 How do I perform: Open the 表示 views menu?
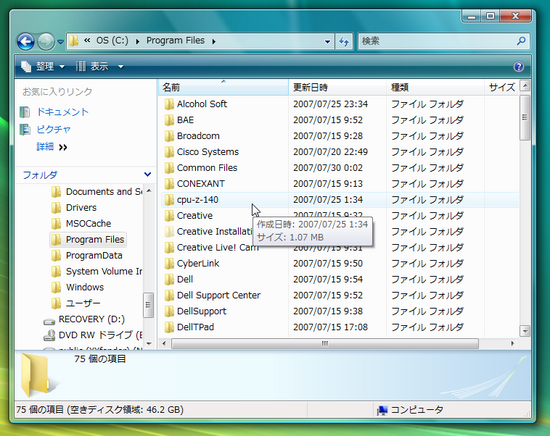tap(92, 66)
